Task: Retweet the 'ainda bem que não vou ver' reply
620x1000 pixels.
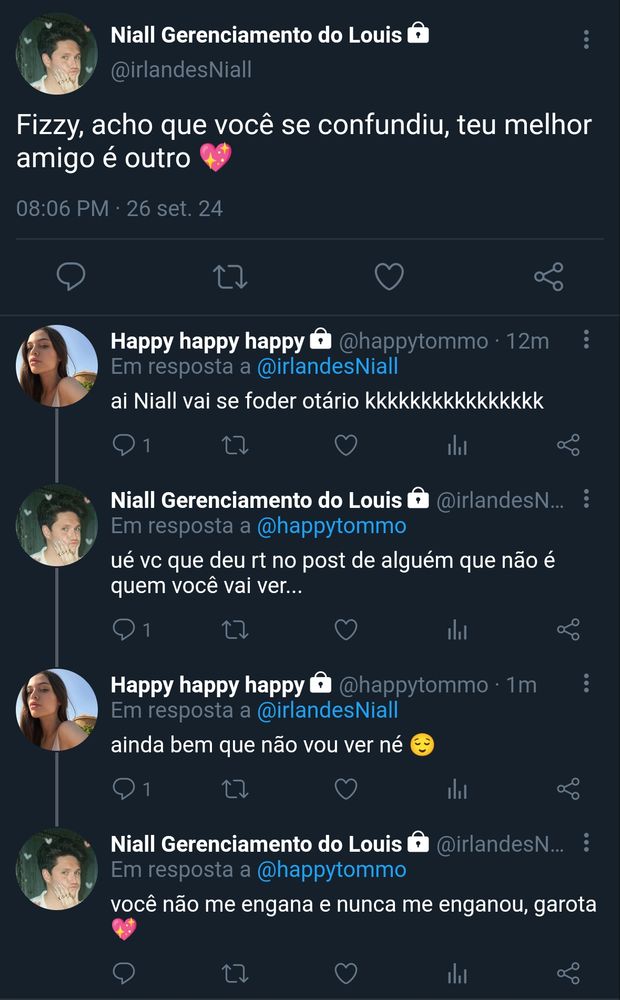Action: click(x=234, y=789)
